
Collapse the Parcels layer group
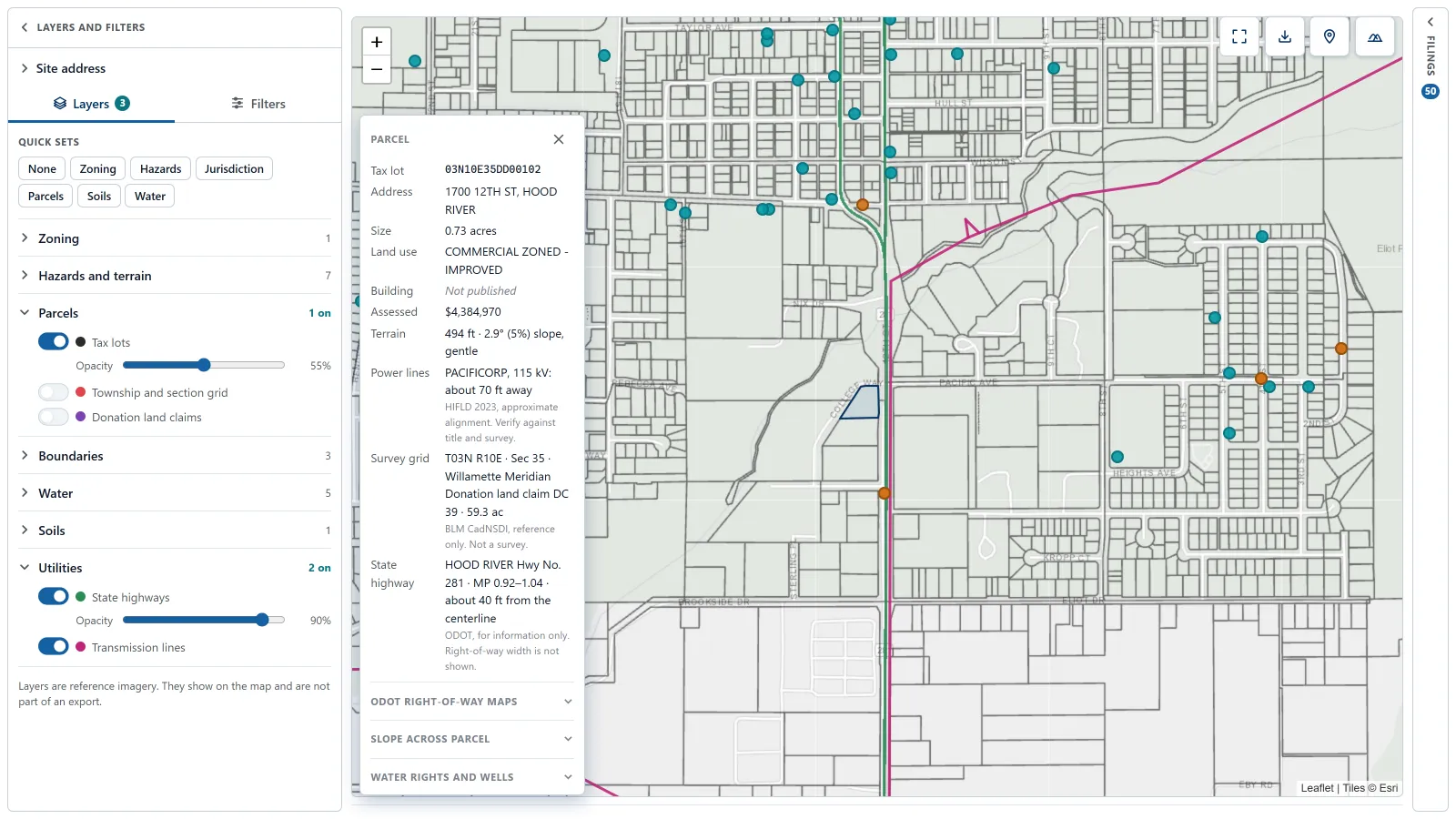click(x=175, y=313)
